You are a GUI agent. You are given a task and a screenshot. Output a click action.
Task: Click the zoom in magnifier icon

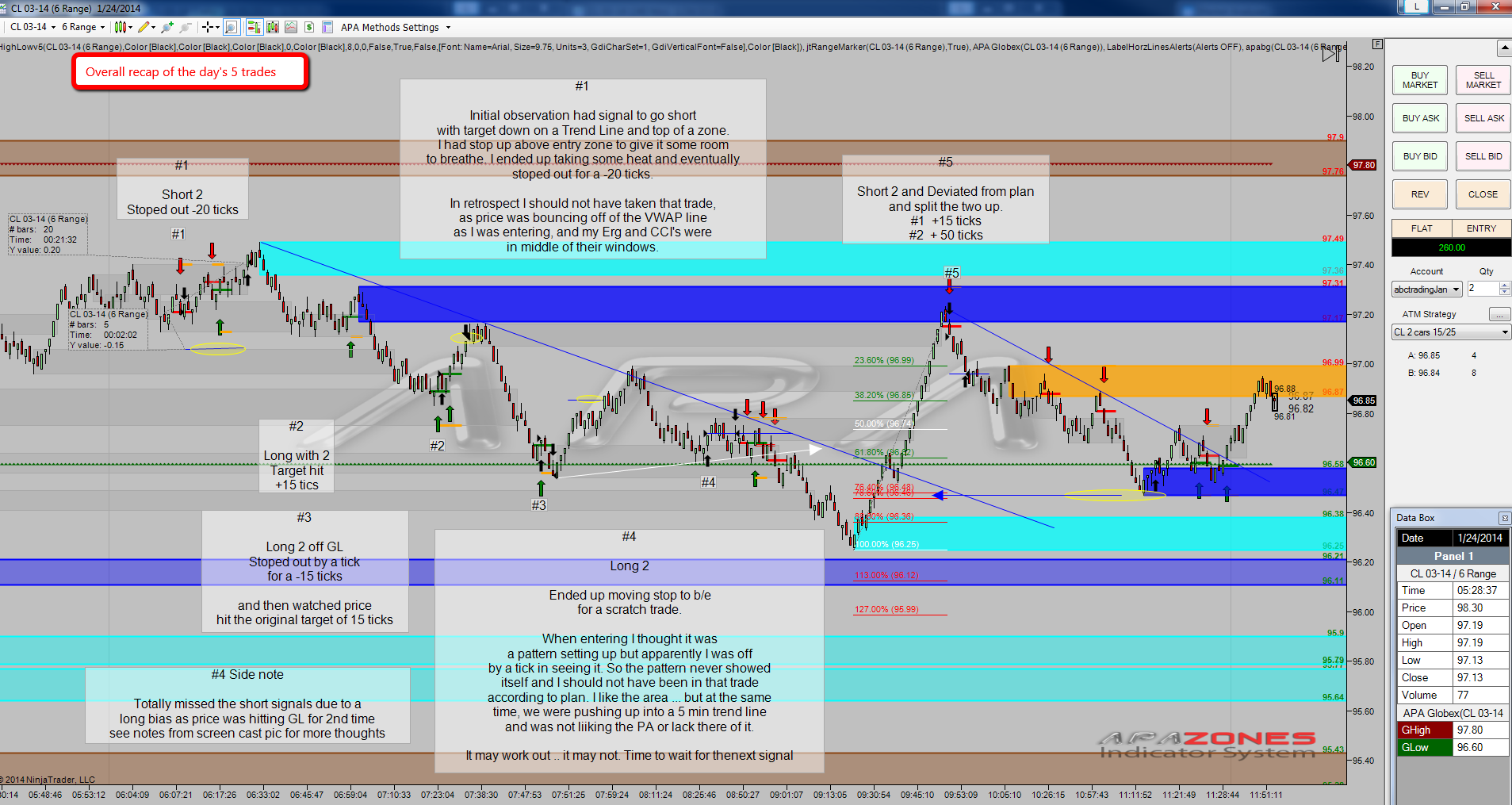pyautogui.click(x=167, y=27)
